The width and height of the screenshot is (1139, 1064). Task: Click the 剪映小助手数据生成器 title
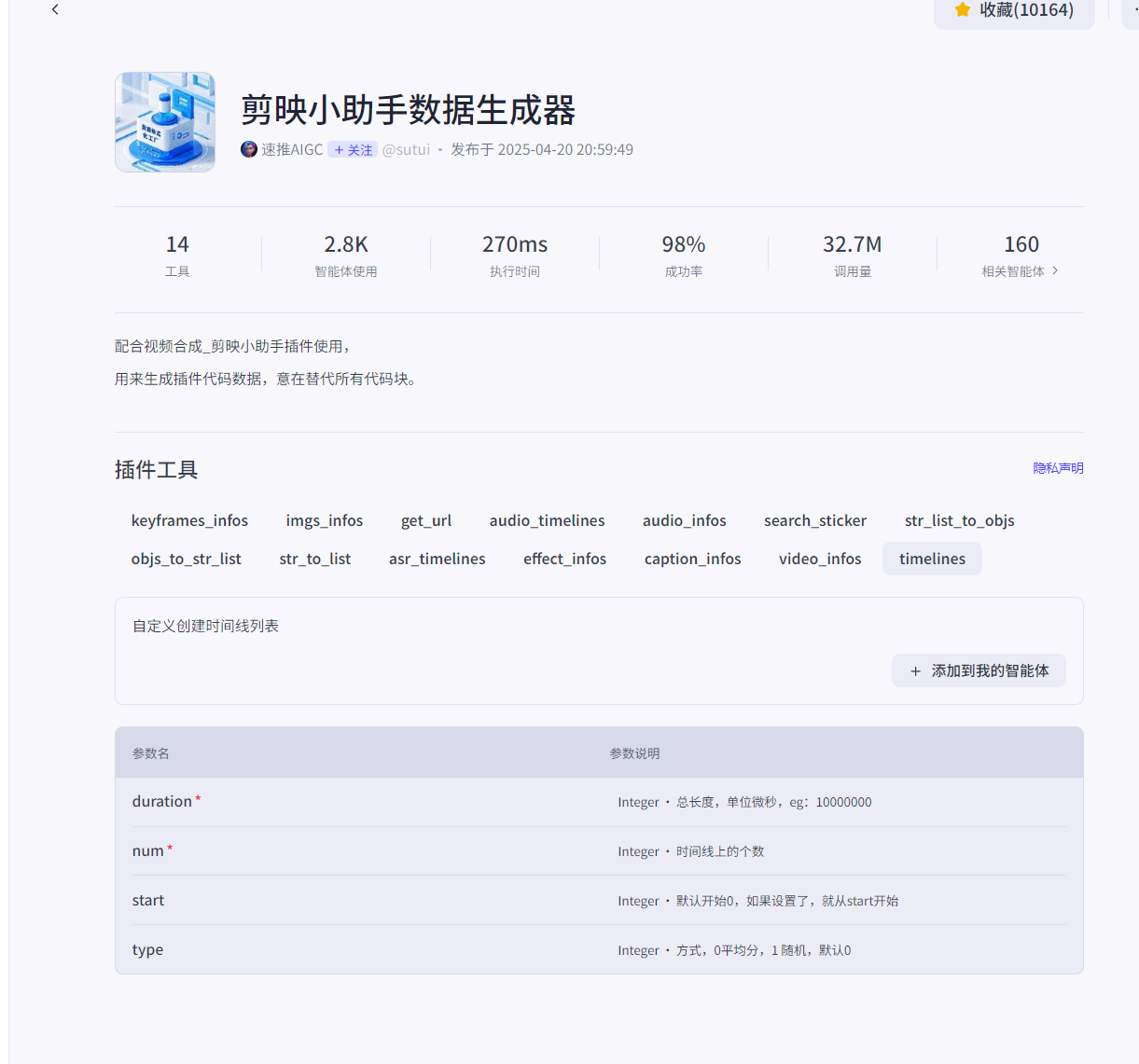coord(409,110)
